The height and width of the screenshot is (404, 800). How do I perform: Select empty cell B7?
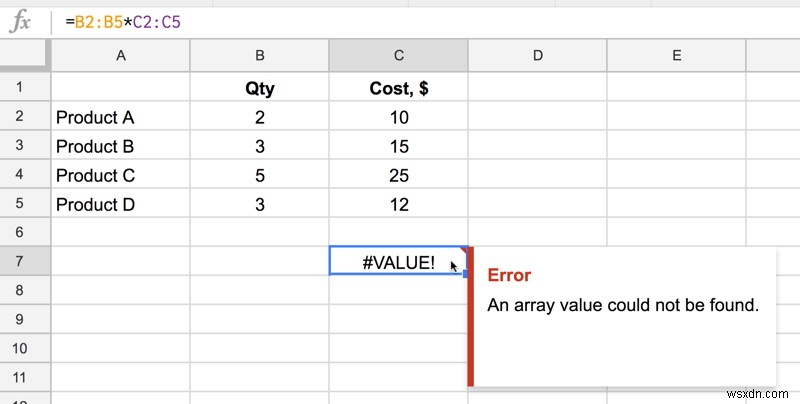tap(260, 261)
